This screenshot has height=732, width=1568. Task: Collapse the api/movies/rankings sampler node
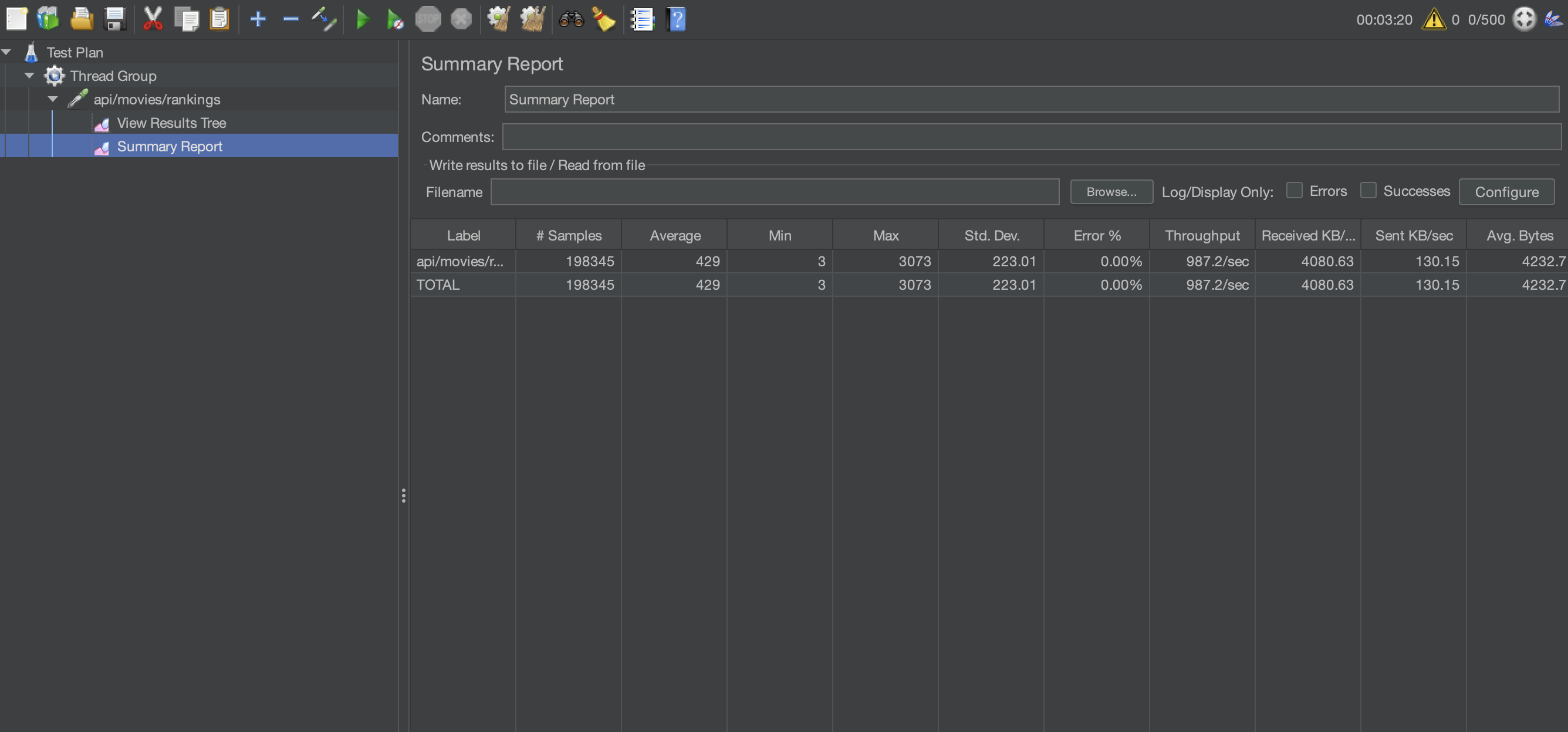point(53,99)
